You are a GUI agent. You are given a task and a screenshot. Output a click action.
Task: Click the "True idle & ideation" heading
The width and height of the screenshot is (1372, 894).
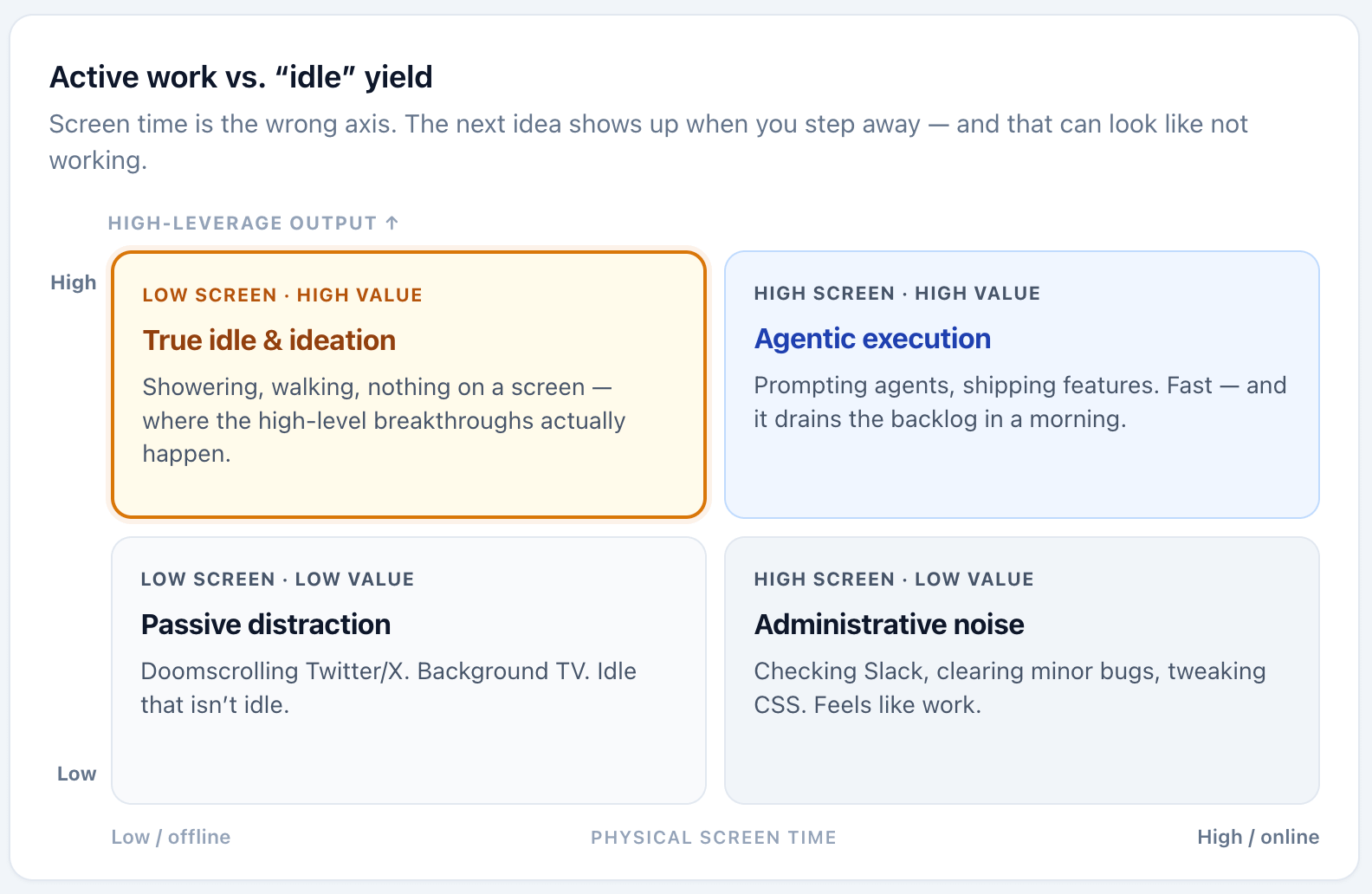[269, 340]
